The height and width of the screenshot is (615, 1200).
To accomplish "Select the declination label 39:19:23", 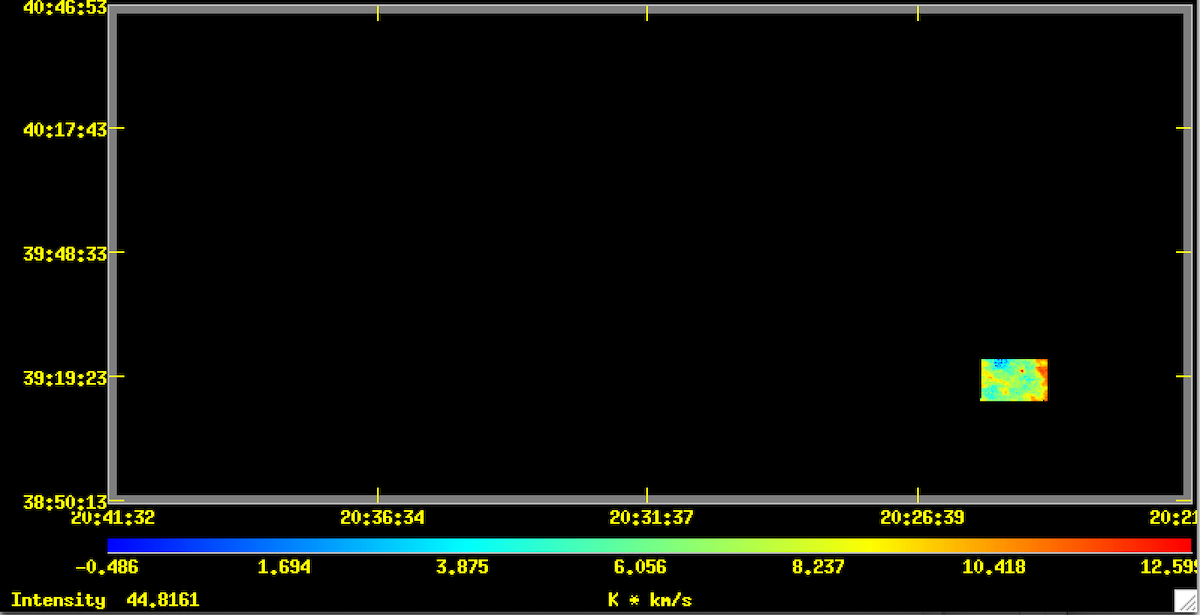I will pos(65,377).
